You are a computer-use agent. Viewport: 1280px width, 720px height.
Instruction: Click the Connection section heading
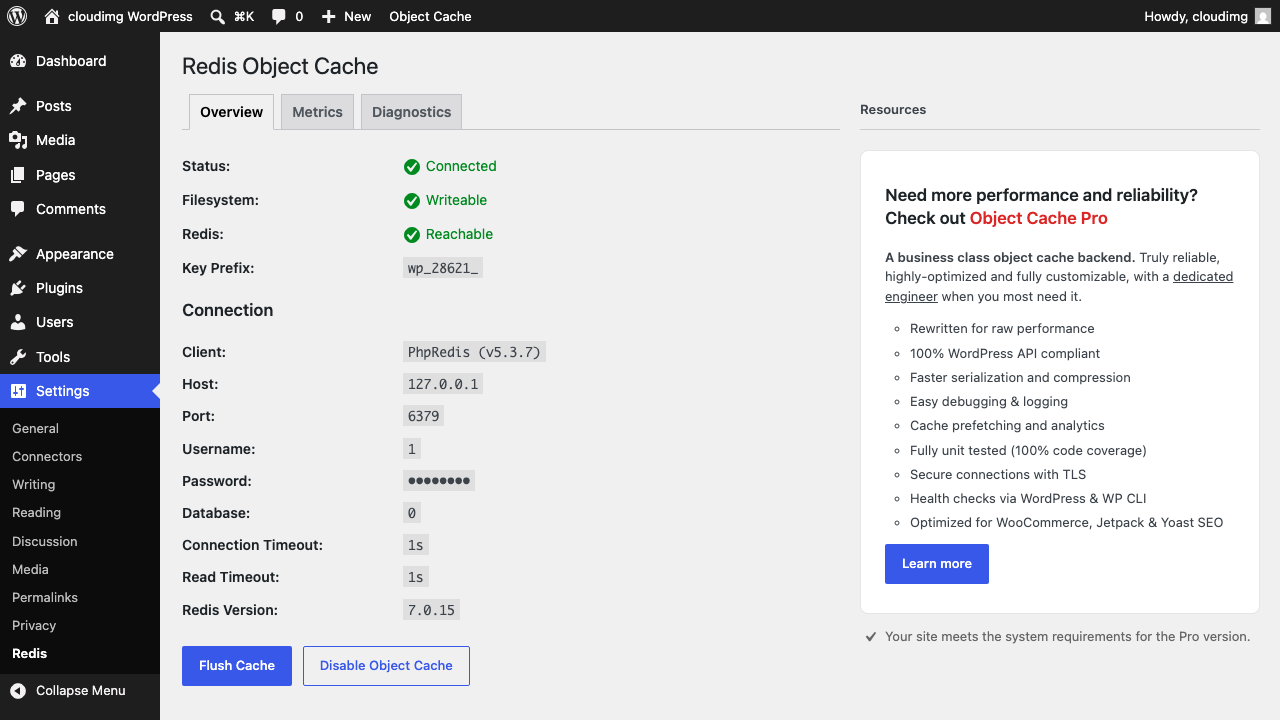[228, 310]
